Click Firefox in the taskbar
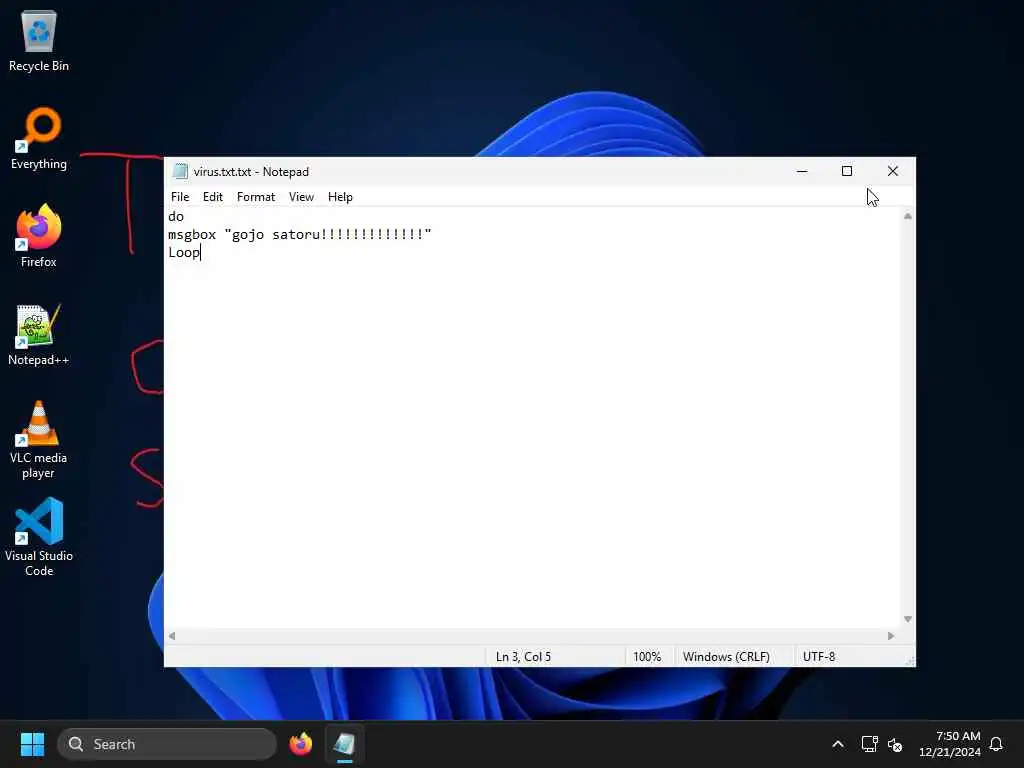Image resolution: width=1024 pixels, height=768 pixels. pos(301,744)
